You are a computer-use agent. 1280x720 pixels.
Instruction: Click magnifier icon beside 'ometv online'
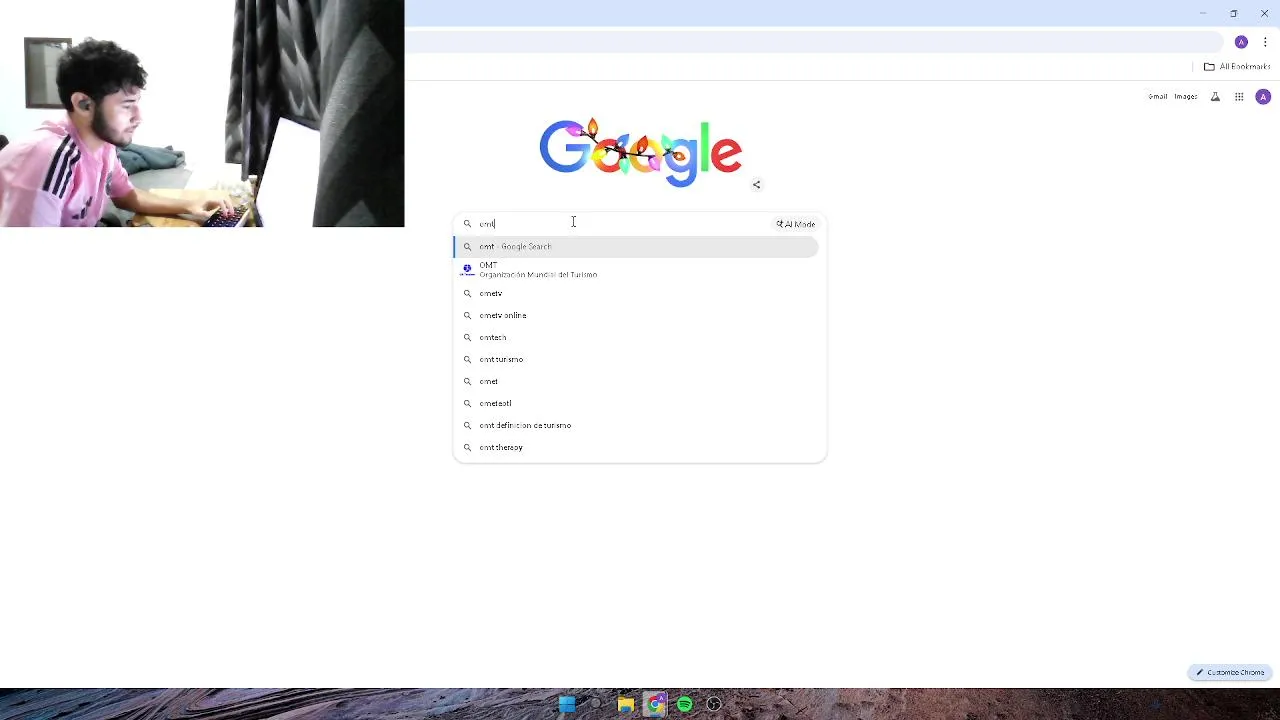[467, 316]
